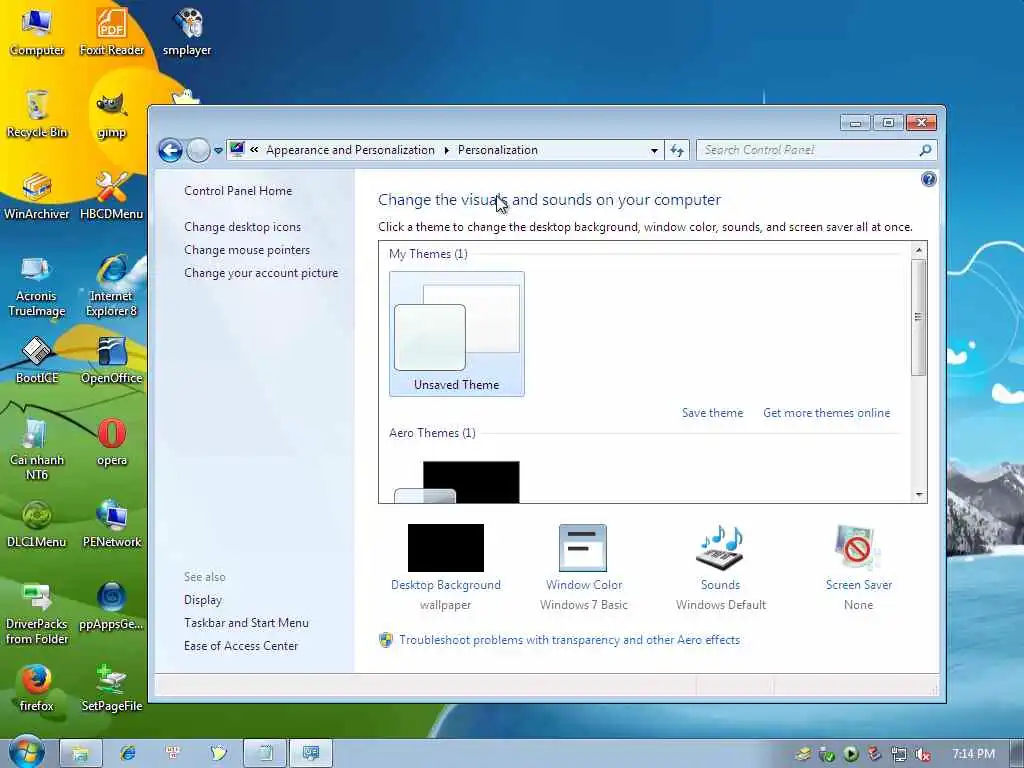Open Control Panel Home
This screenshot has height=768, width=1024.
(238, 191)
